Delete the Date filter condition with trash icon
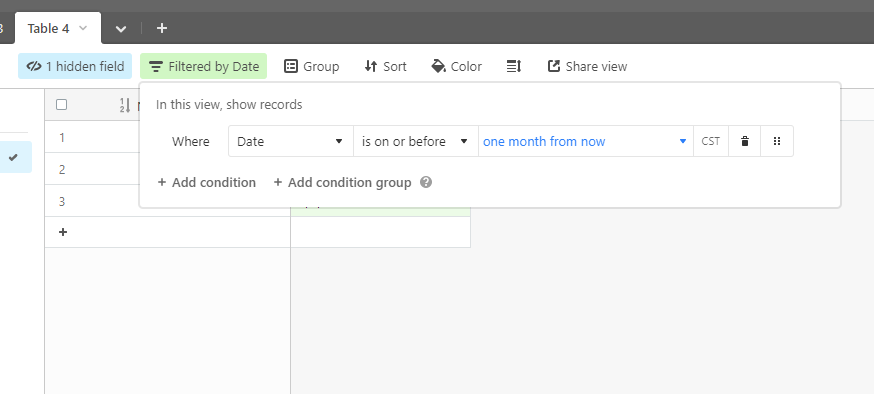 [744, 142]
